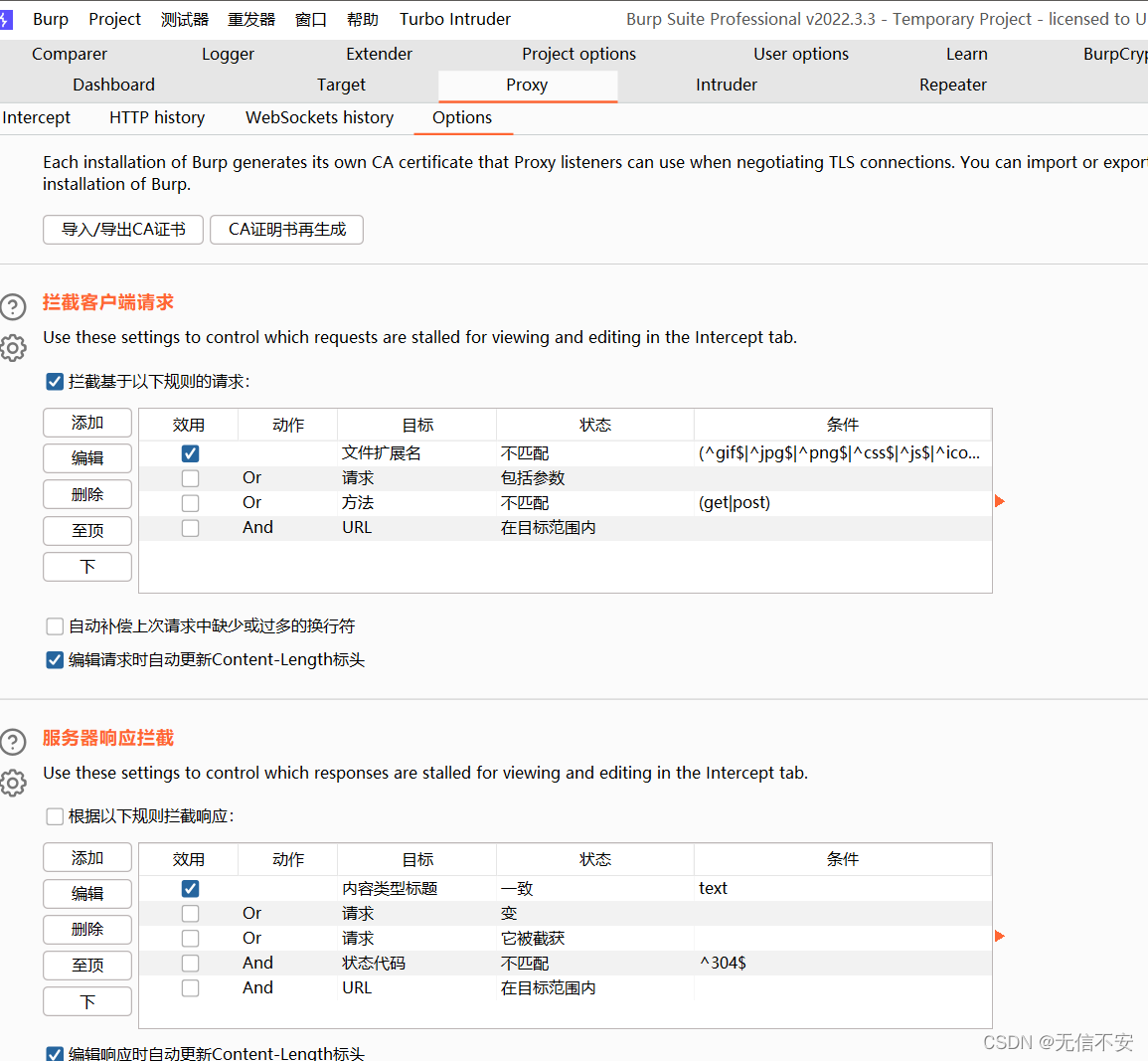Switch to the Logger tab
Screen dimensions: 1148x1061
[228, 54]
